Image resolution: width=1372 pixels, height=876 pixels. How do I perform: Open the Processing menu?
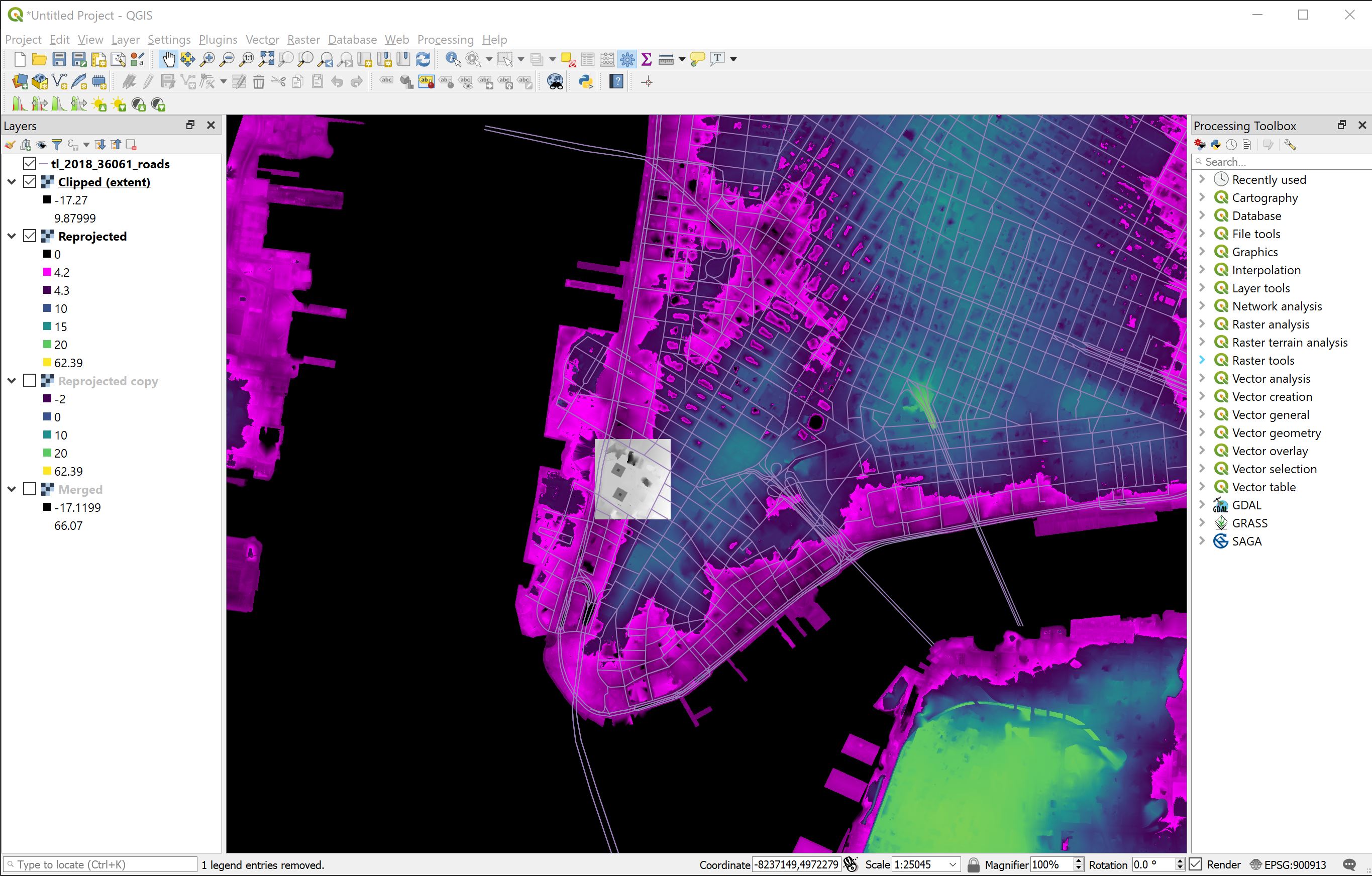click(446, 39)
